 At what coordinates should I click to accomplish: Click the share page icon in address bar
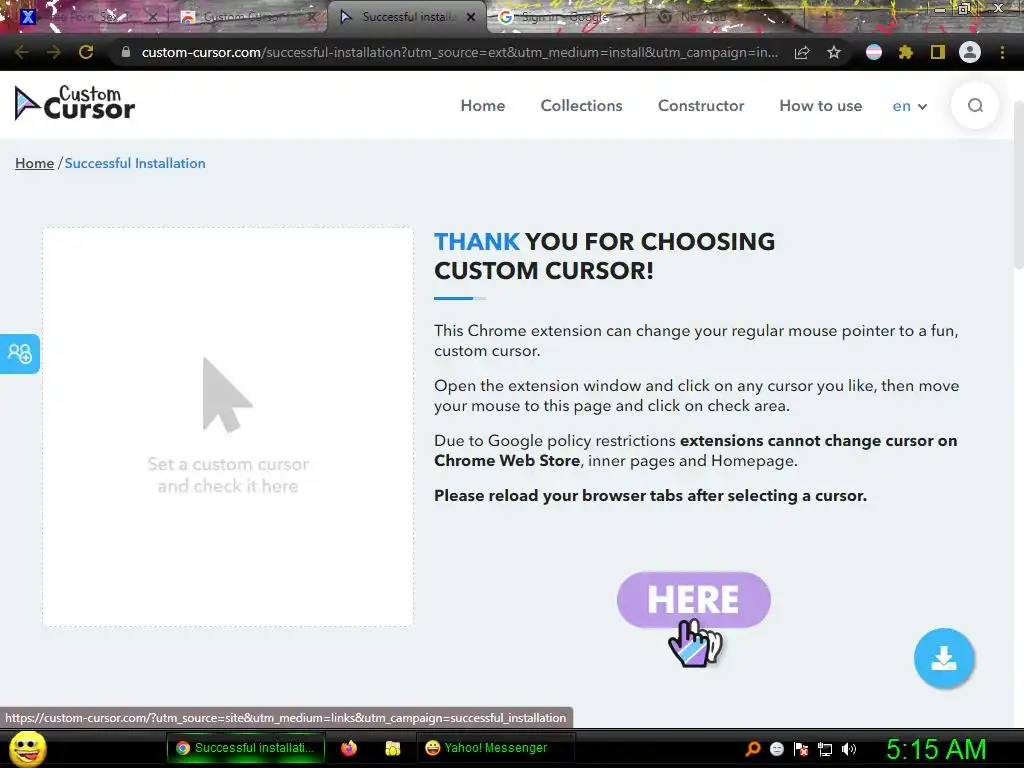[802, 52]
